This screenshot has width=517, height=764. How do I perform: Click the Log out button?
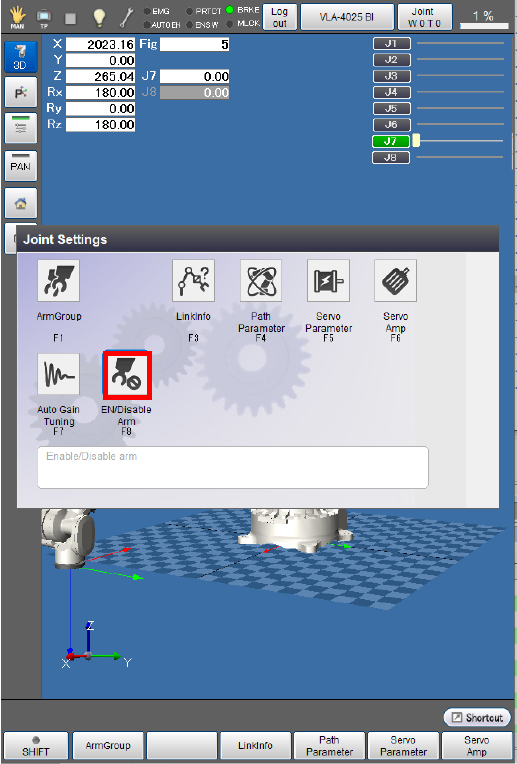280,17
